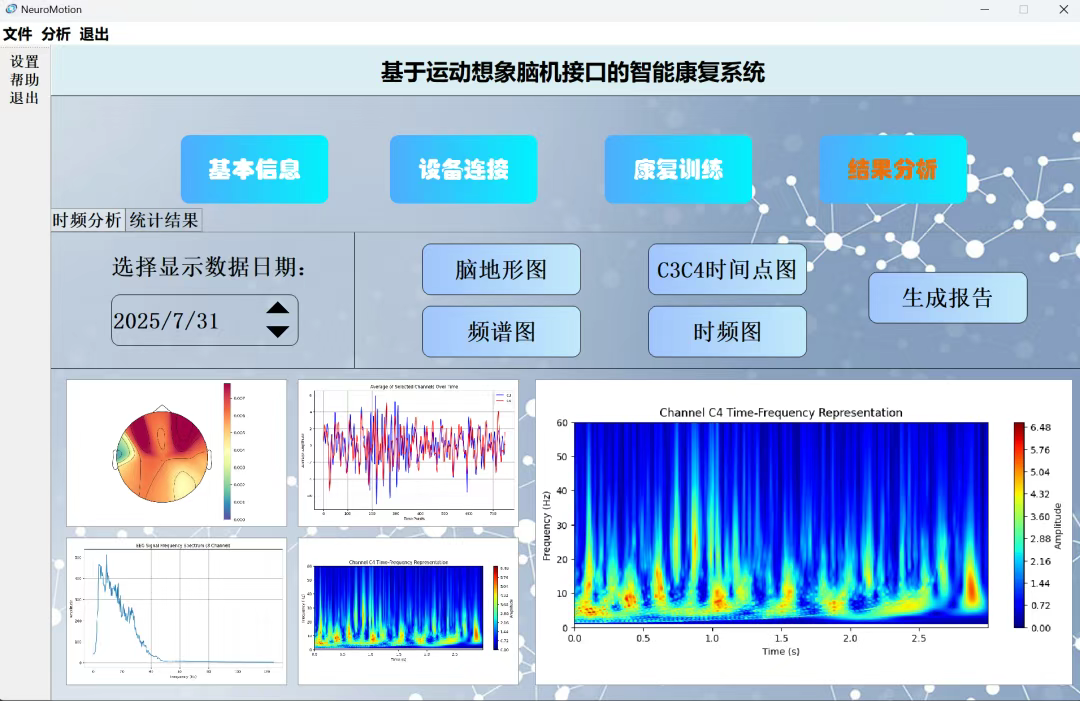This screenshot has height=701, width=1080.
Task: Select 结果分析
Action: pos(893,169)
